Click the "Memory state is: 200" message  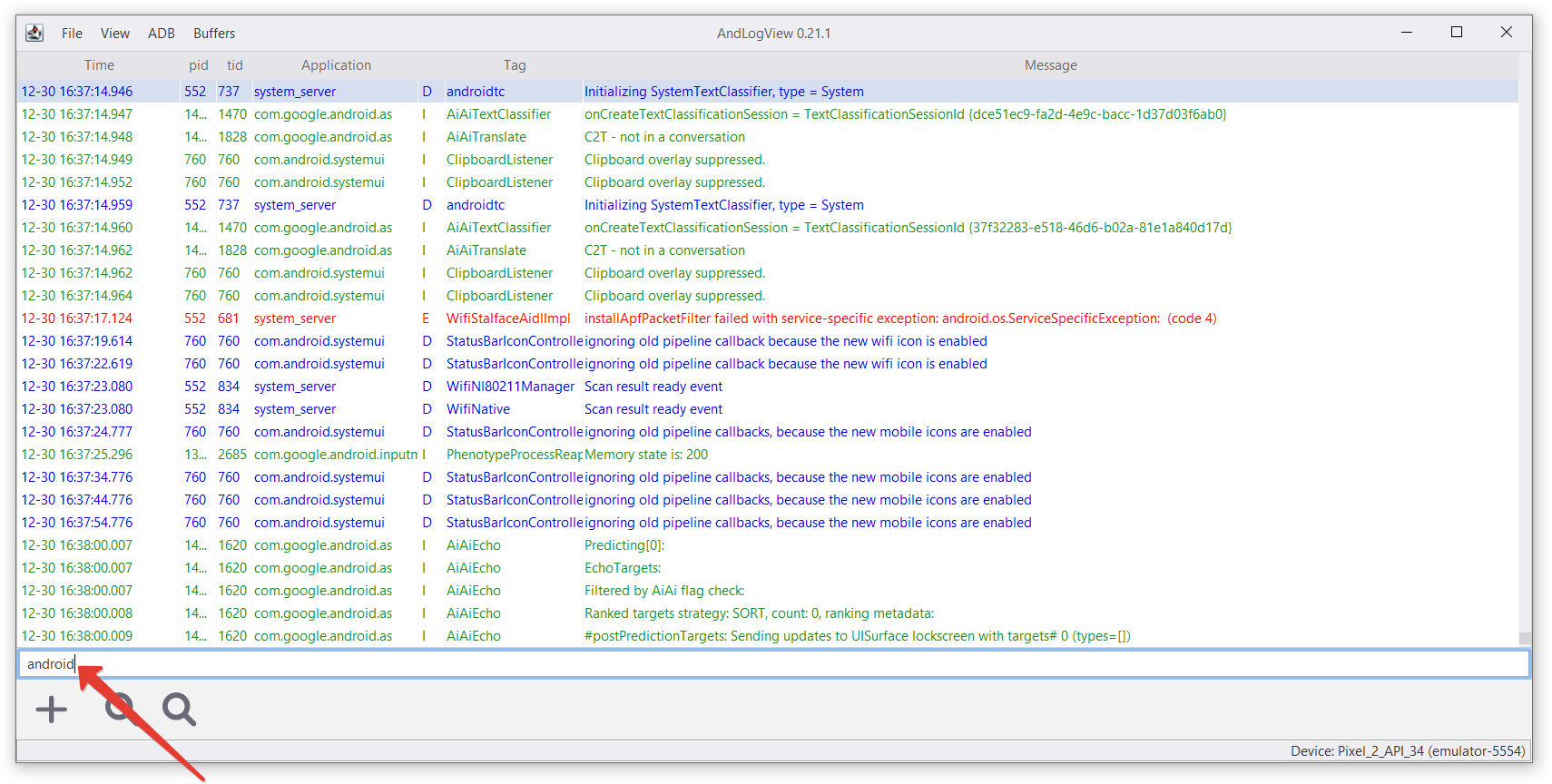tap(646, 455)
